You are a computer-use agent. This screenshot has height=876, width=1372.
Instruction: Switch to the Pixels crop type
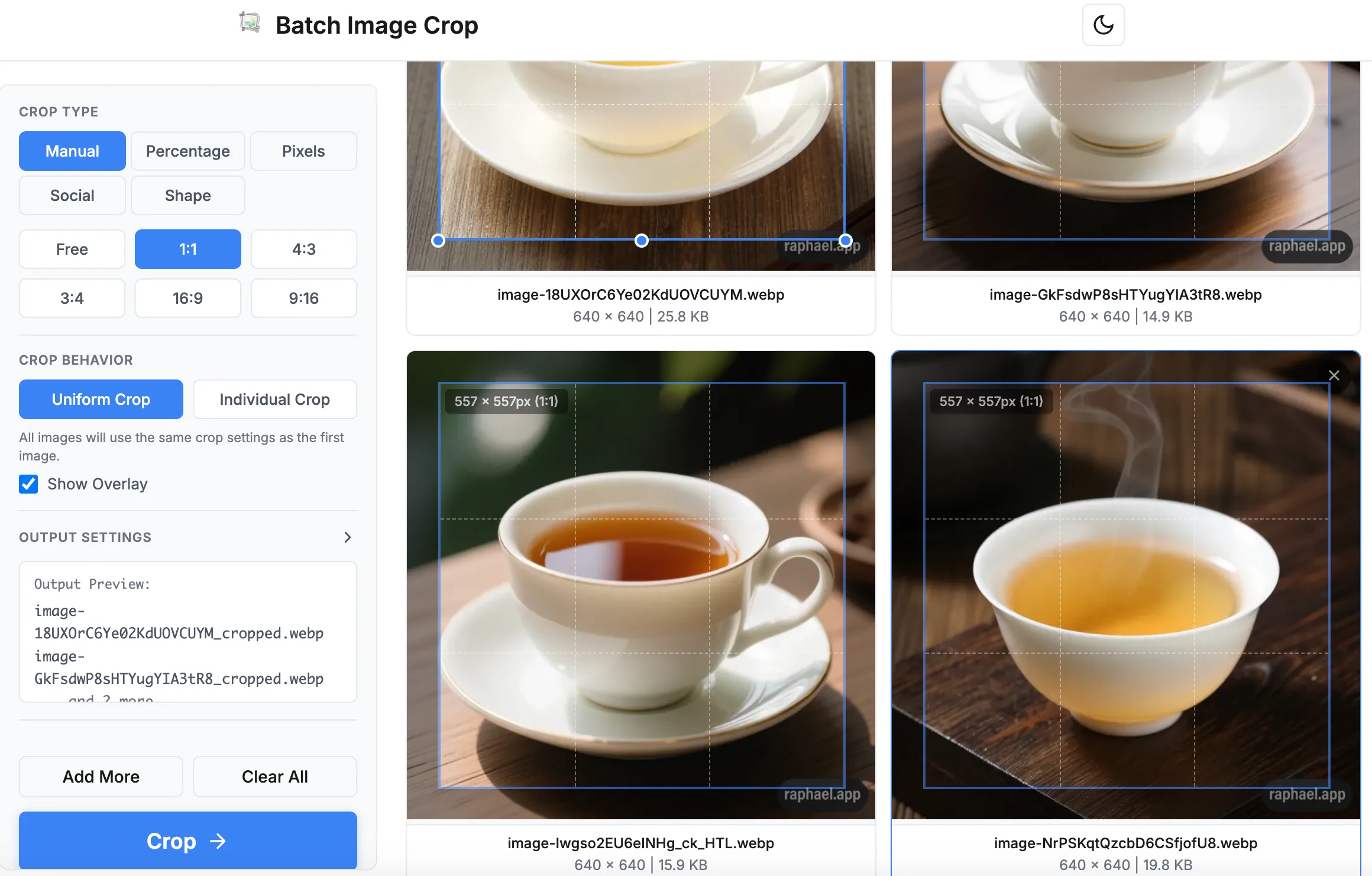click(x=303, y=151)
